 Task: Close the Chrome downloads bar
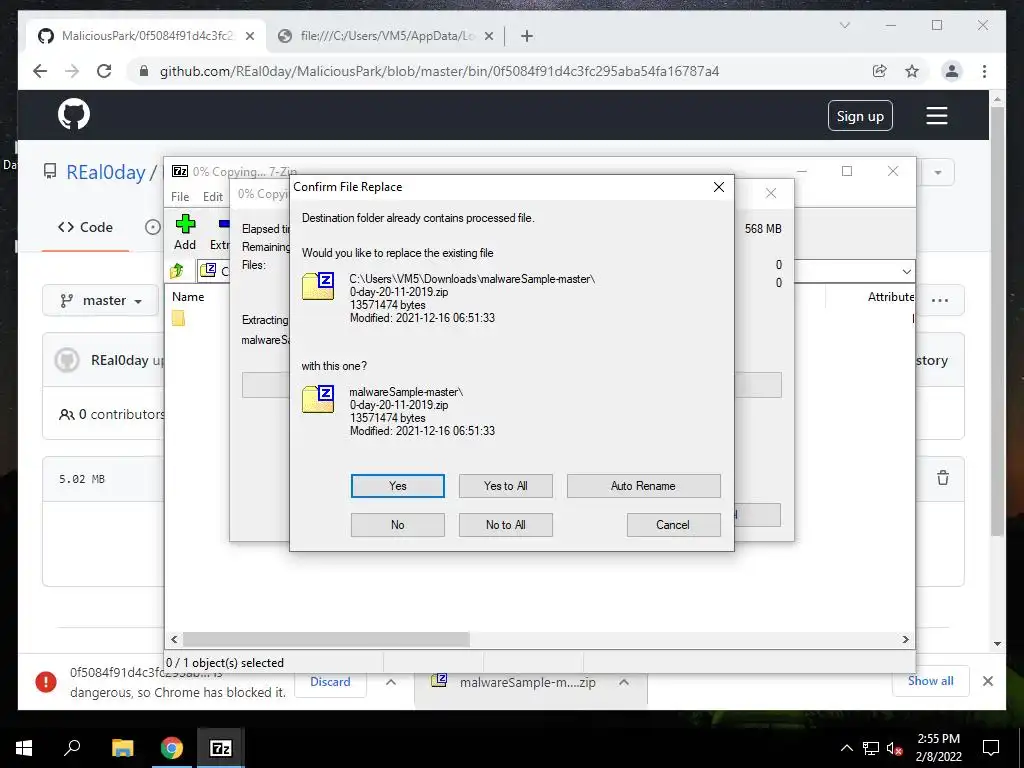[x=987, y=681]
